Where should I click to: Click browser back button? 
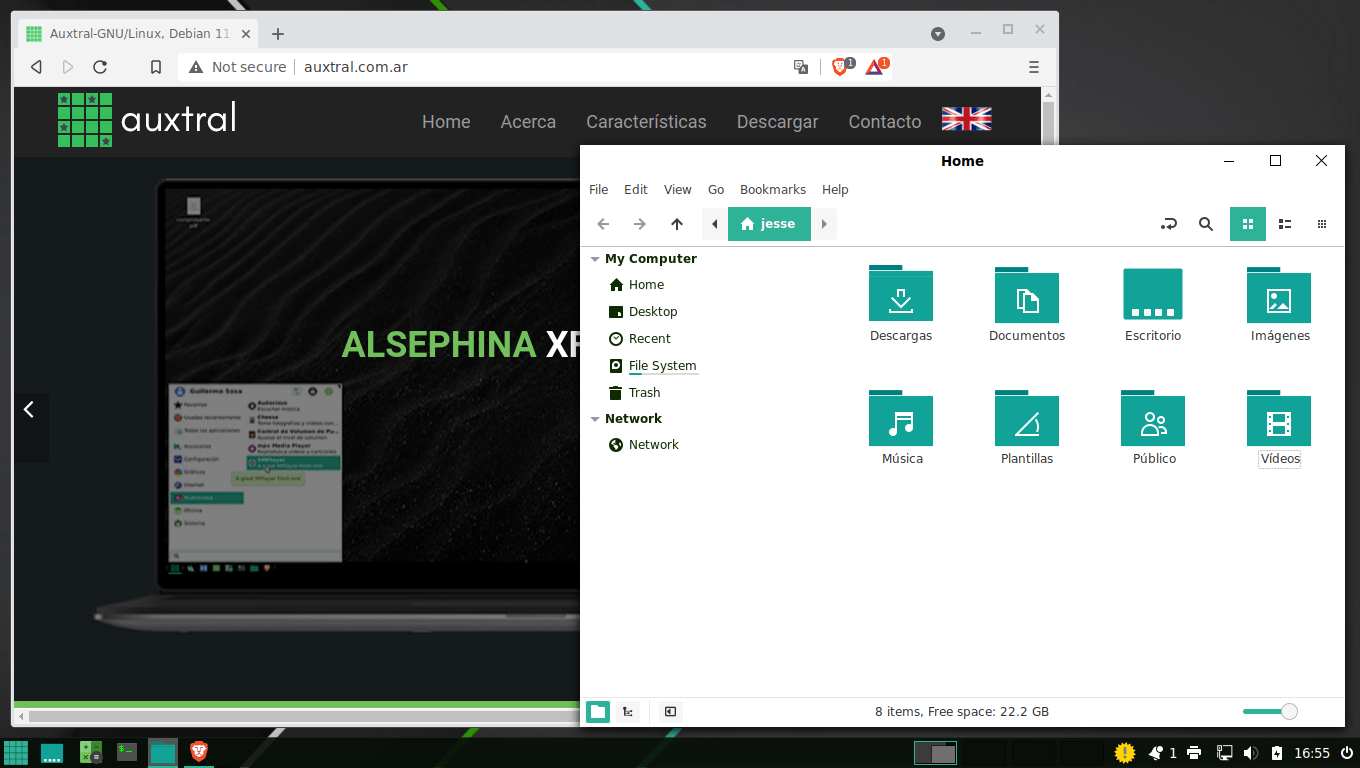pyautogui.click(x=36, y=67)
